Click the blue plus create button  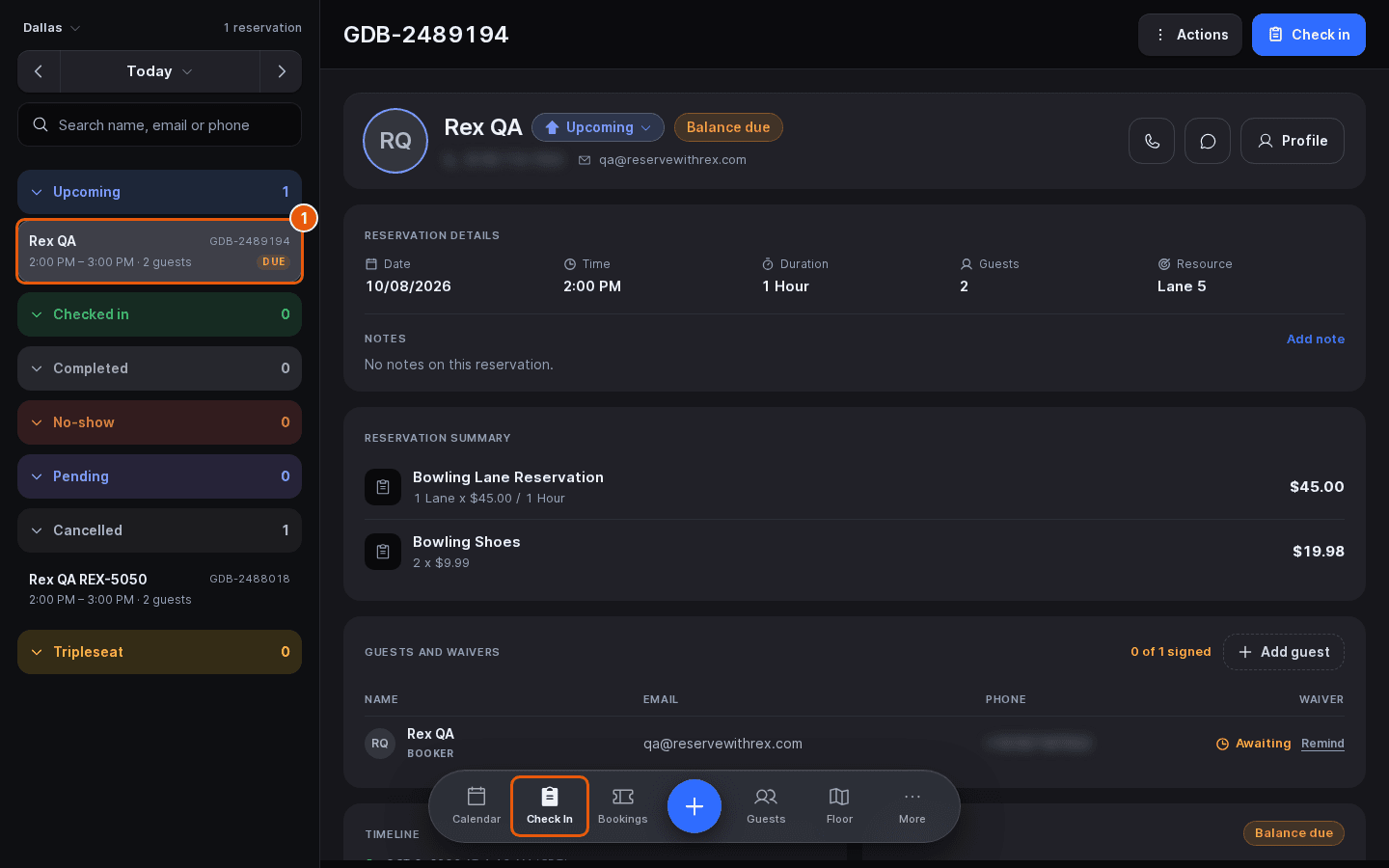pyautogui.click(x=694, y=806)
